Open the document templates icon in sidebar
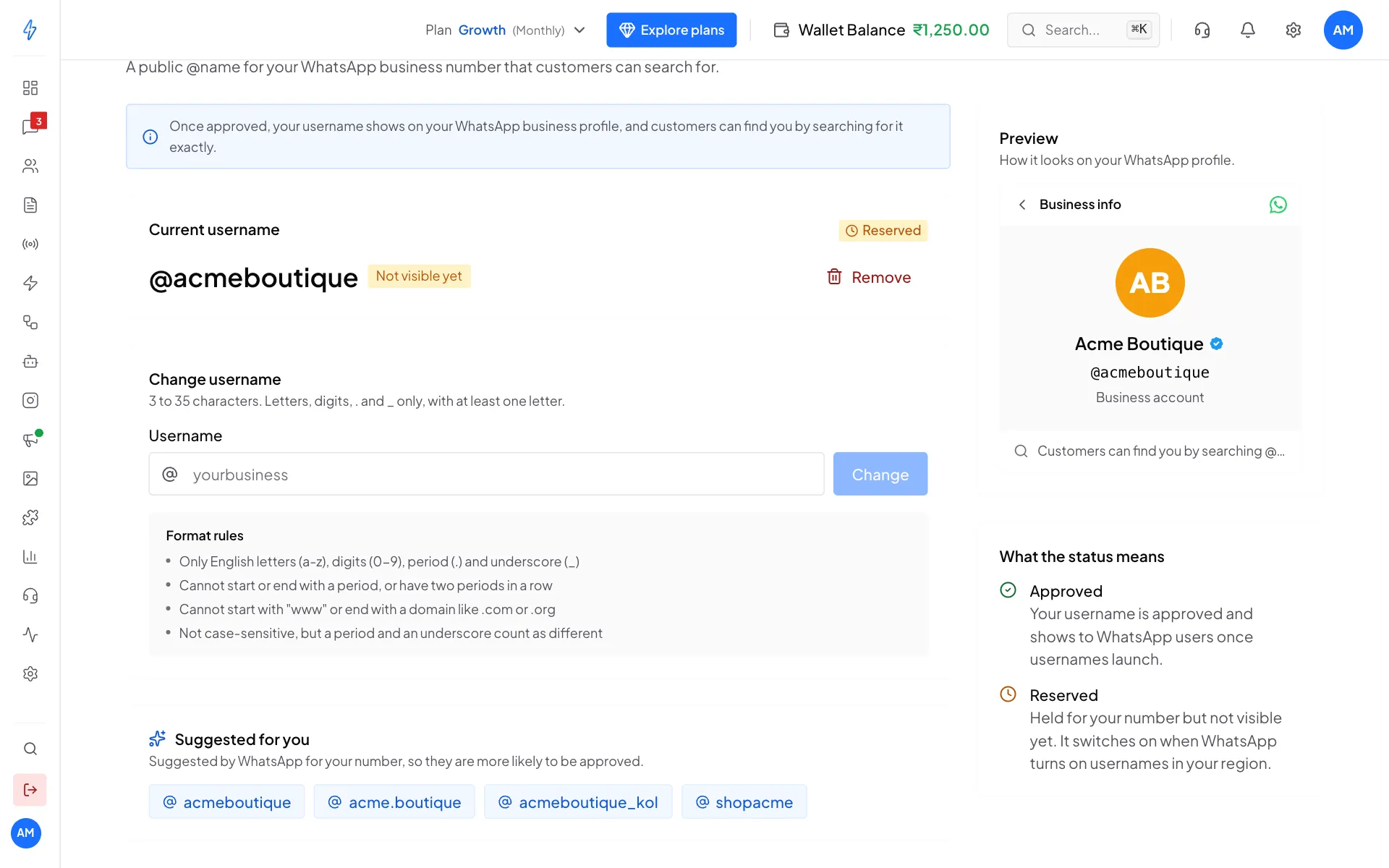This screenshot has width=1389, height=868. pyautogui.click(x=30, y=205)
